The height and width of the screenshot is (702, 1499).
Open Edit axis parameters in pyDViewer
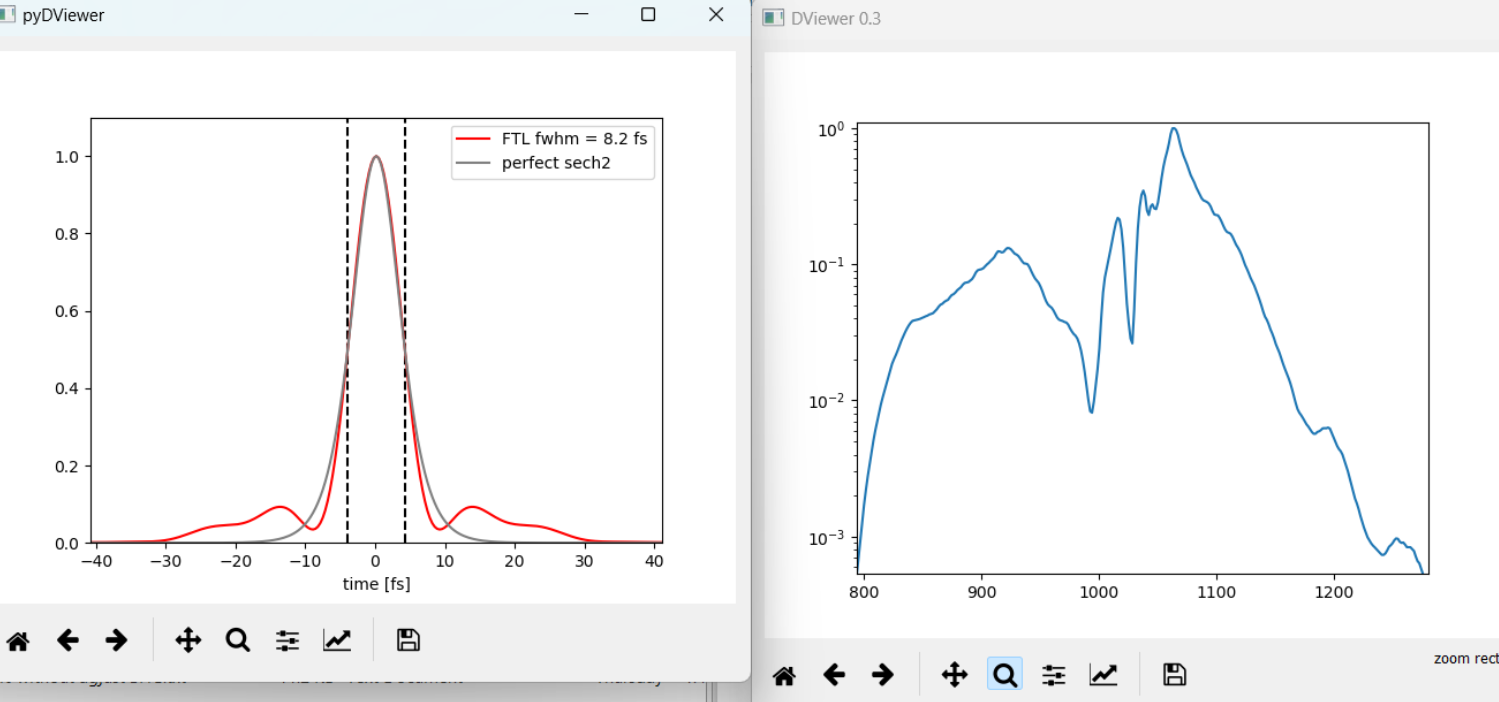[x=337, y=640]
